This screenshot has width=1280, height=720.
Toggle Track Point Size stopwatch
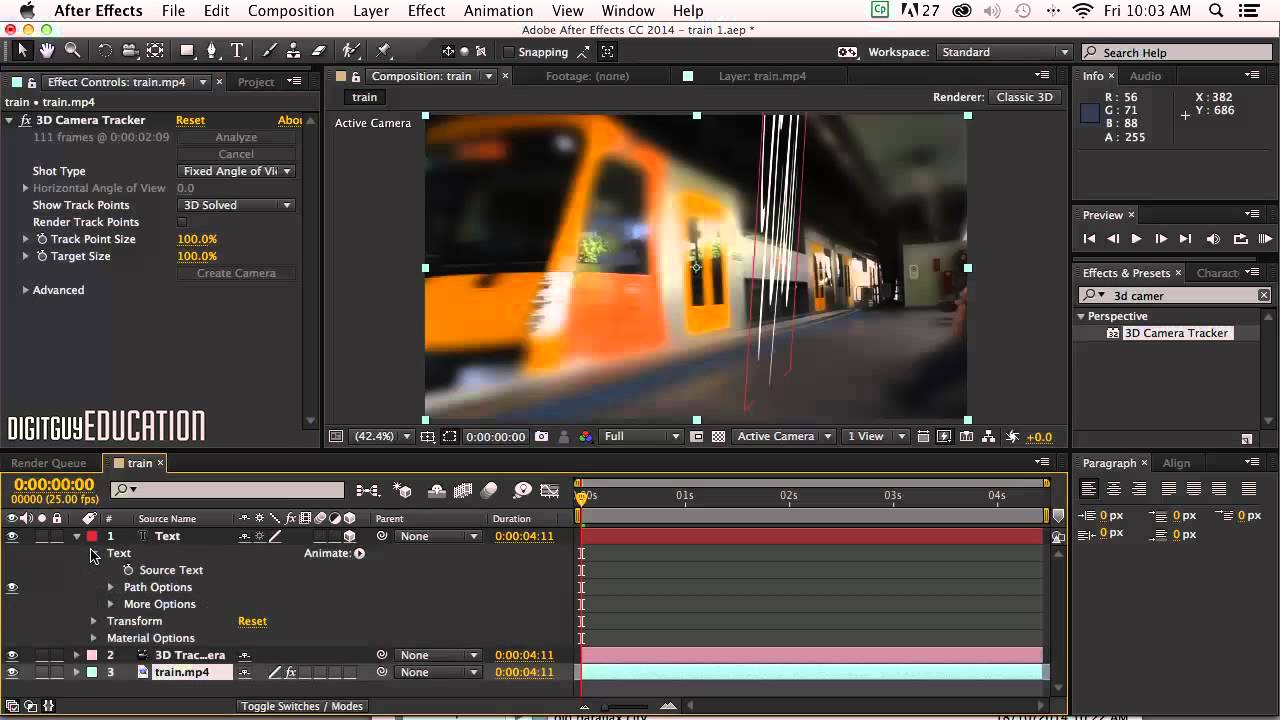coord(42,239)
